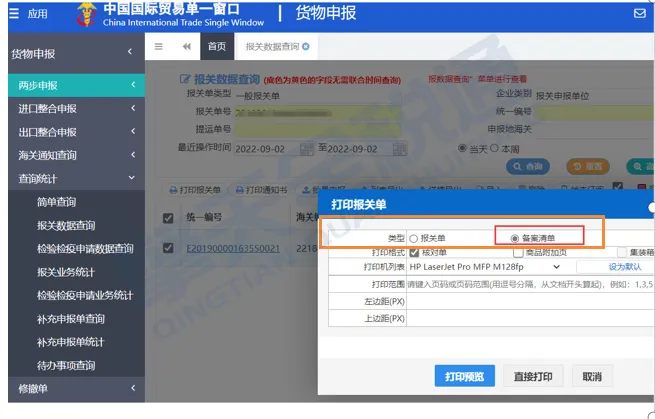Click the 打印范围 page range input field
Screen dimensions: 655x419
point(530,284)
